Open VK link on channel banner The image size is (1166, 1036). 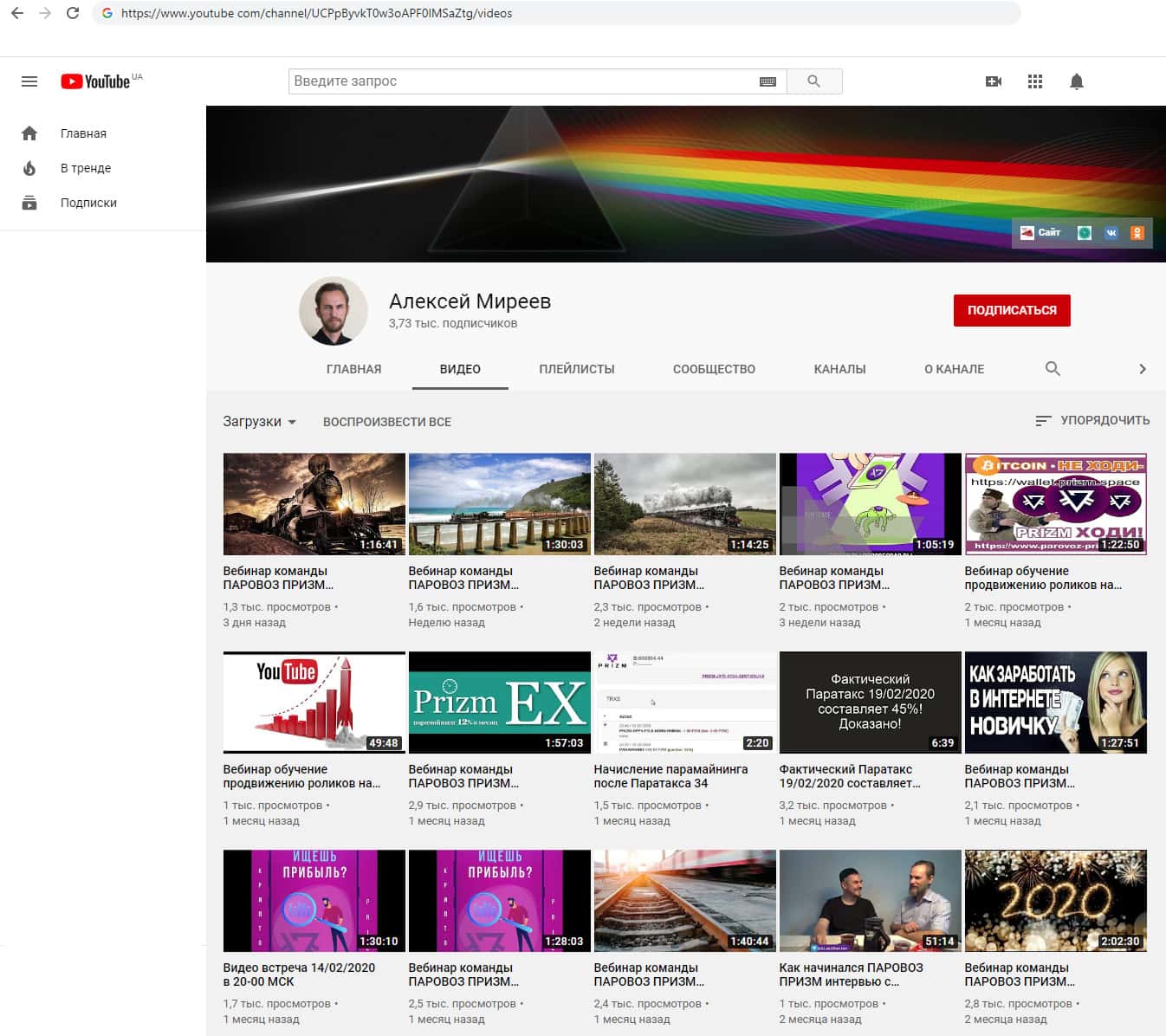pos(1111,233)
